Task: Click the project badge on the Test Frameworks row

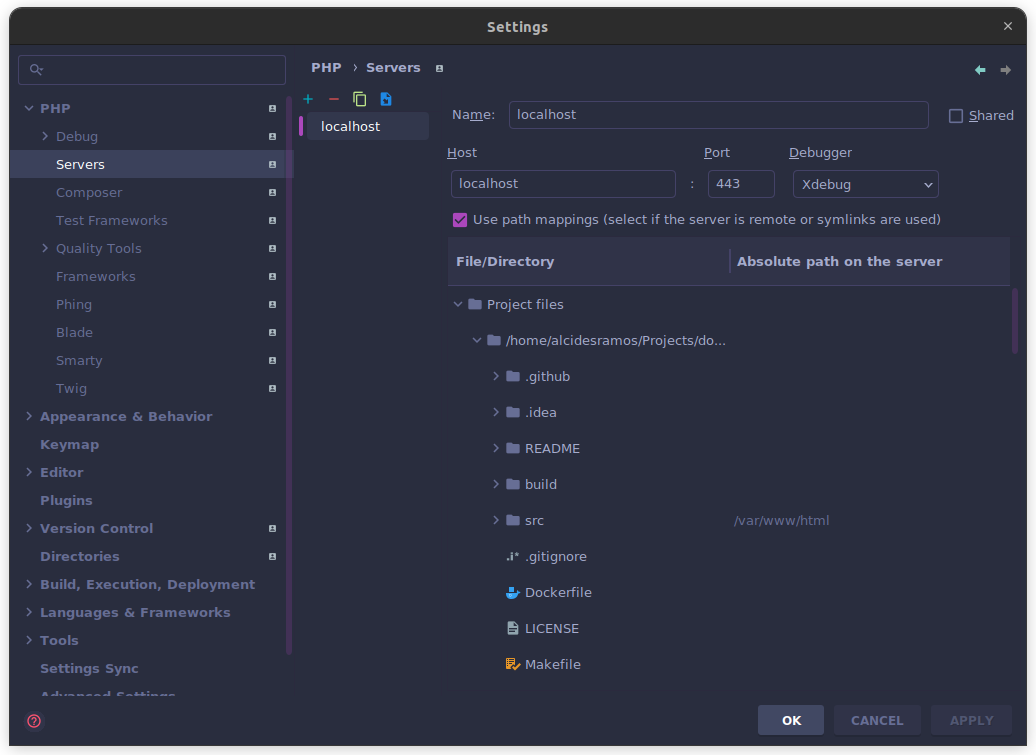Action: pyautogui.click(x=272, y=221)
